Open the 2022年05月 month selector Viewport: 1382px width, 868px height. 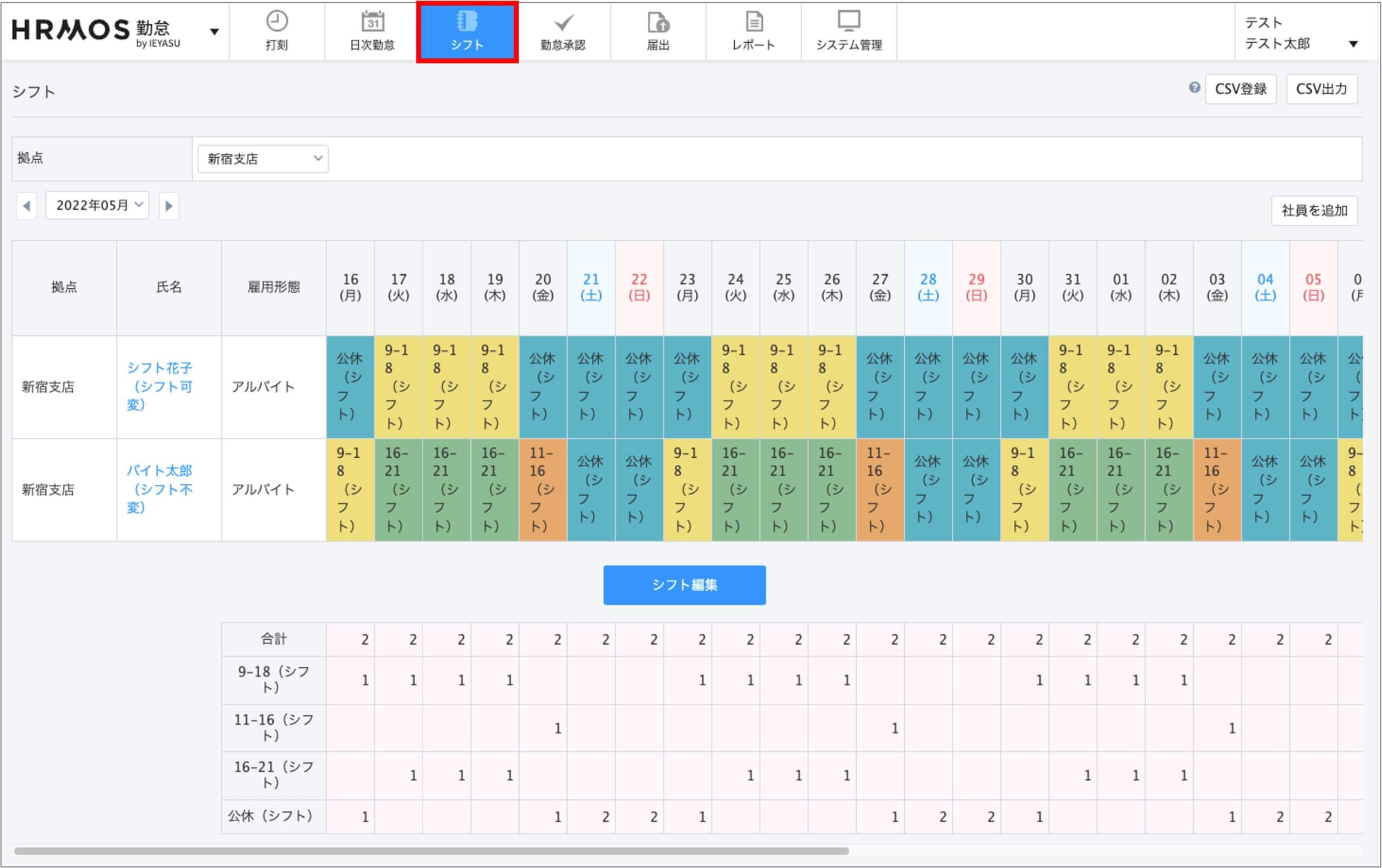click(x=98, y=205)
